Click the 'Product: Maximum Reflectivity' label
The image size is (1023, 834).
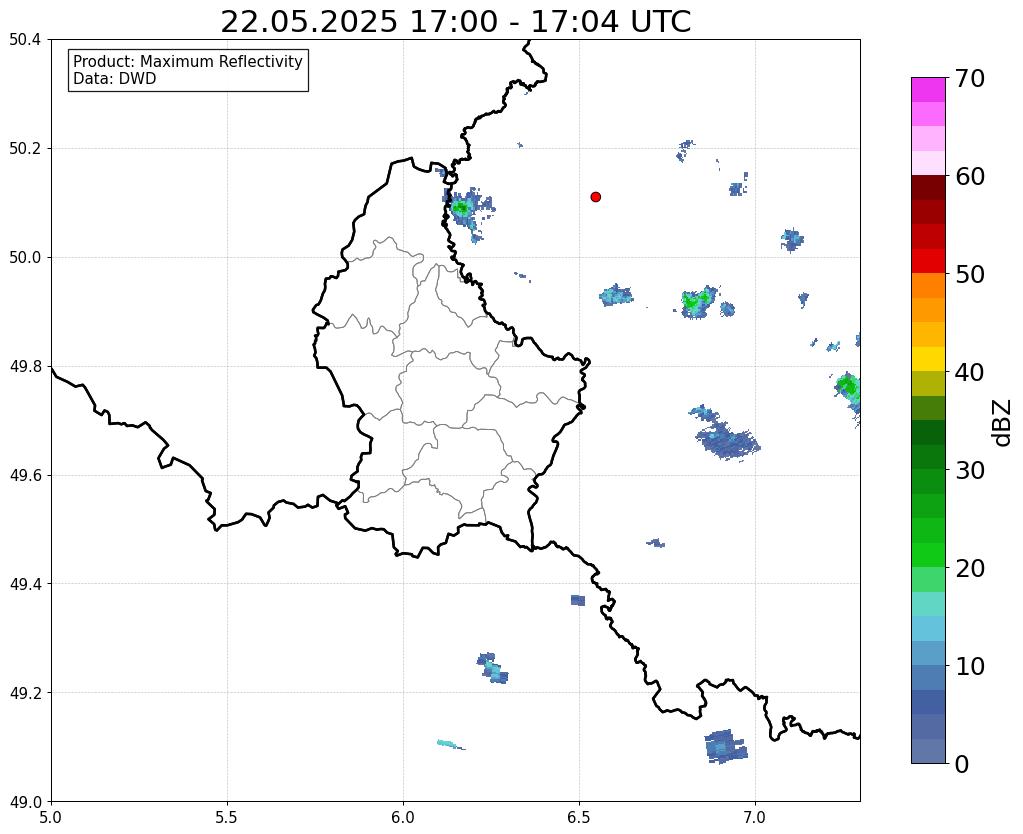(x=188, y=61)
